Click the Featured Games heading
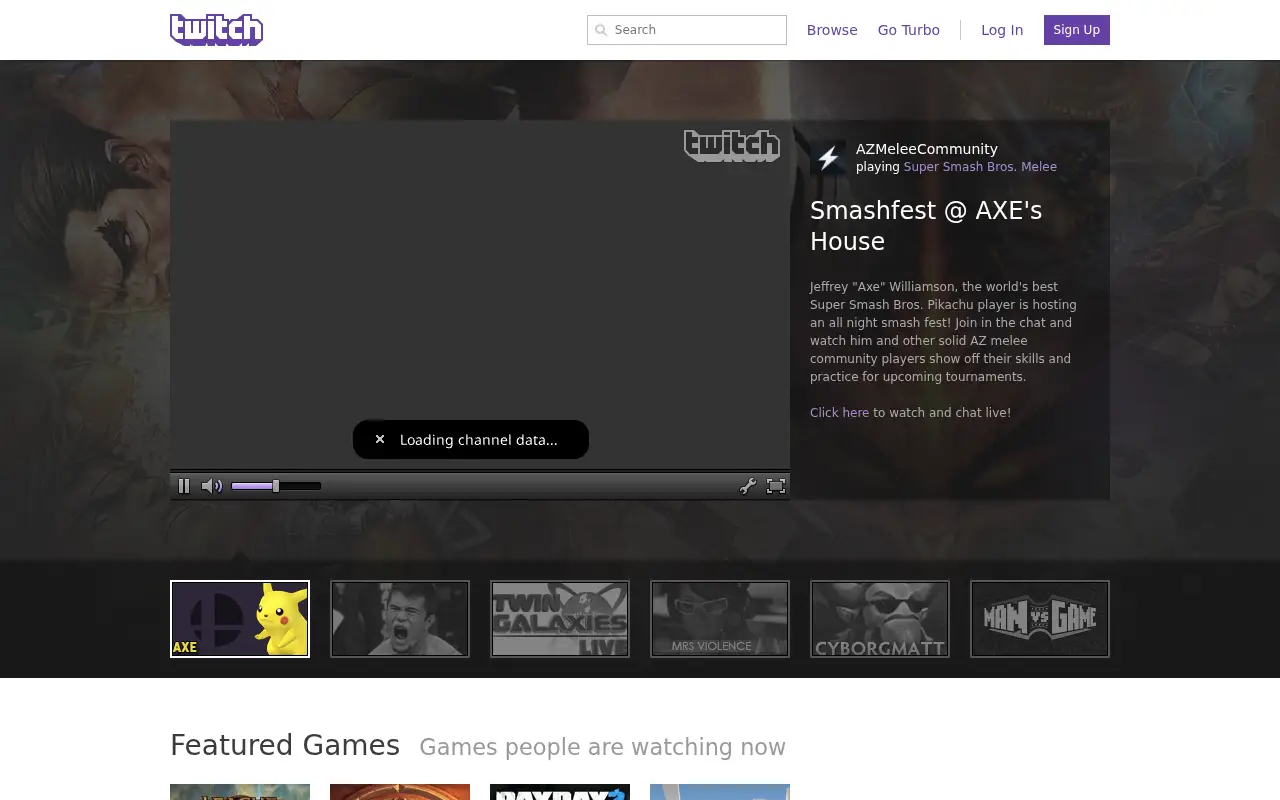This screenshot has height=800, width=1280. [x=285, y=746]
